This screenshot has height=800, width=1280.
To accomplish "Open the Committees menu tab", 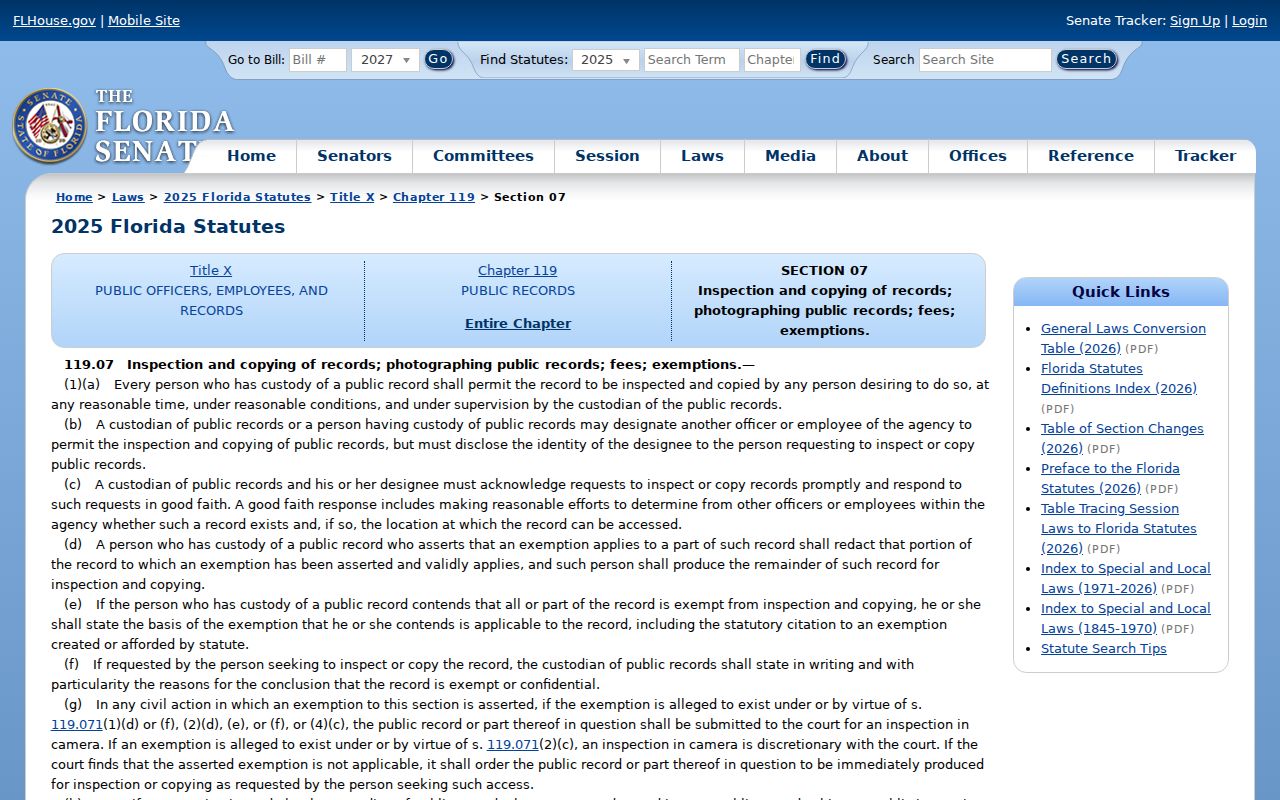I will [x=483, y=156].
